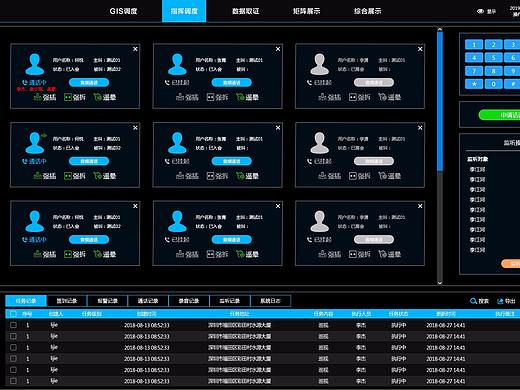The width and height of the screenshot is (520, 390).
Task: Click 强拆 icon in first-row middle card
Action: tap(210, 97)
